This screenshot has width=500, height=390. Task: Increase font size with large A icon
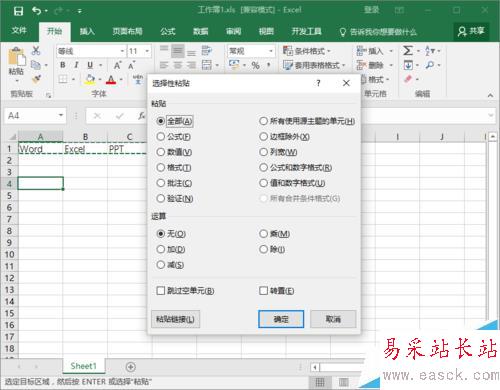(x=117, y=65)
